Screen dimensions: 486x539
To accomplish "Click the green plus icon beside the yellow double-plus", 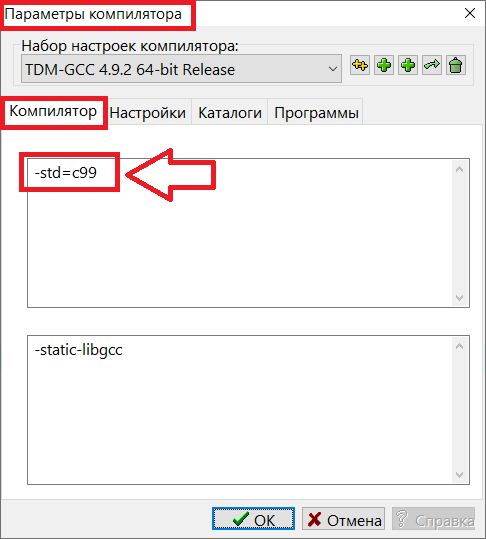I will (x=384, y=65).
